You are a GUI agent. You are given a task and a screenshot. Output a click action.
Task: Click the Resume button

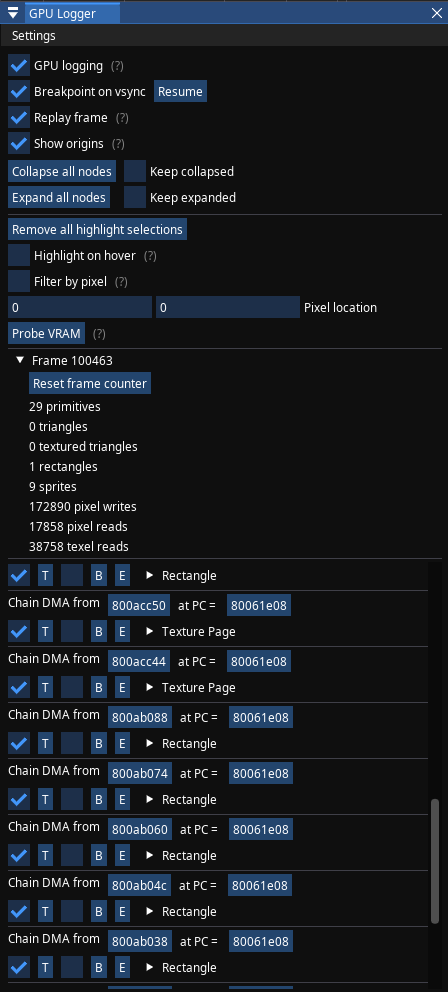180,92
